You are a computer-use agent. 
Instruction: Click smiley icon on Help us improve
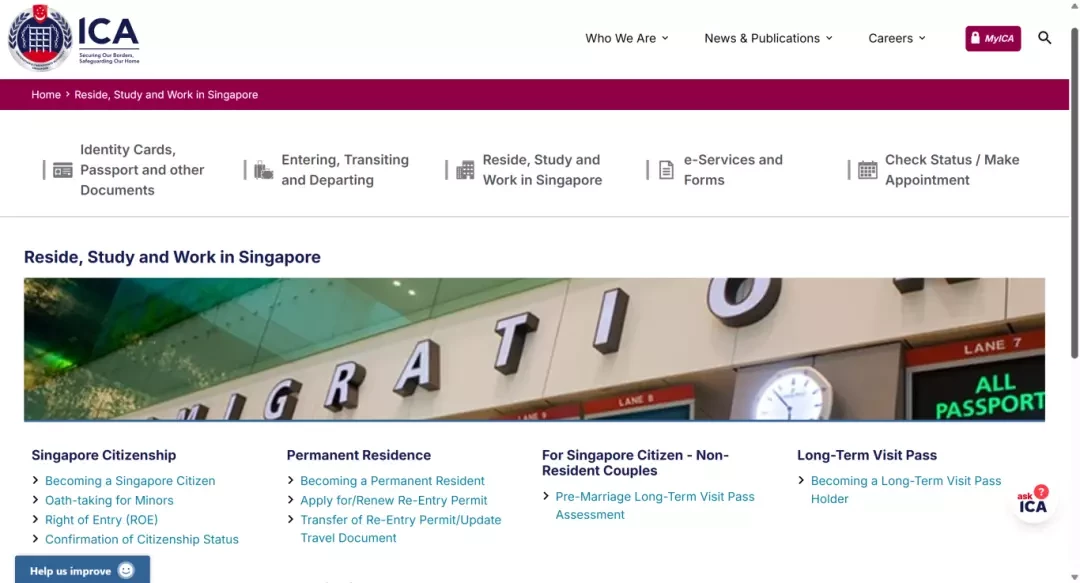125,571
